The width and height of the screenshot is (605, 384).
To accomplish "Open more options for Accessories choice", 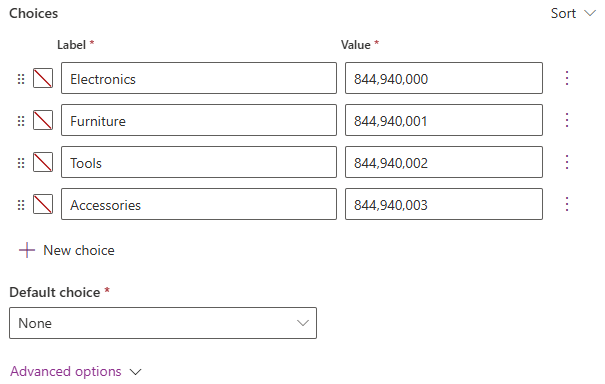I will [x=567, y=204].
